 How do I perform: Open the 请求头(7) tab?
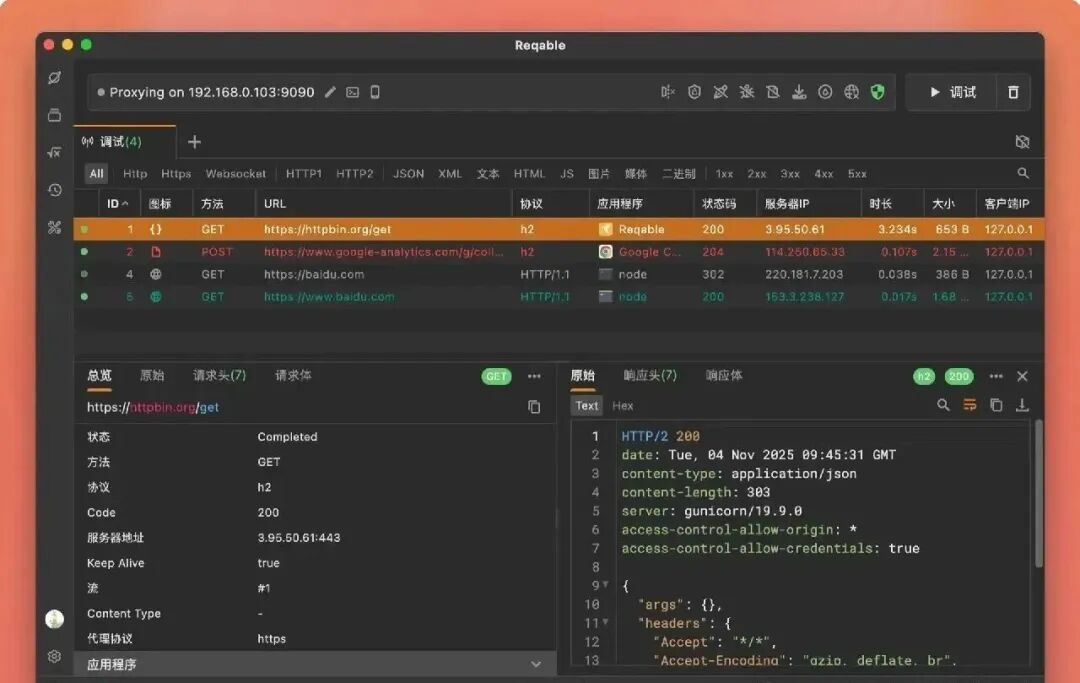click(x=219, y=376)
